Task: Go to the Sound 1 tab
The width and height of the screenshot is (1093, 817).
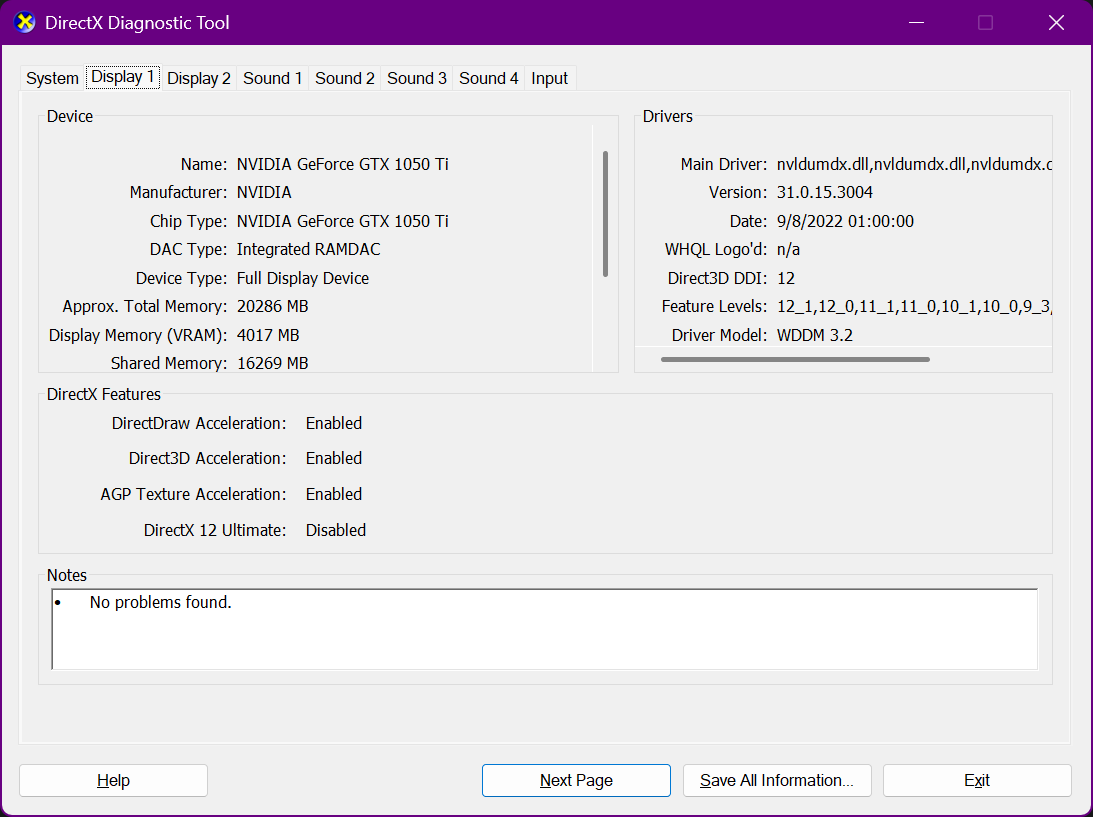Action: coord(273,78)
